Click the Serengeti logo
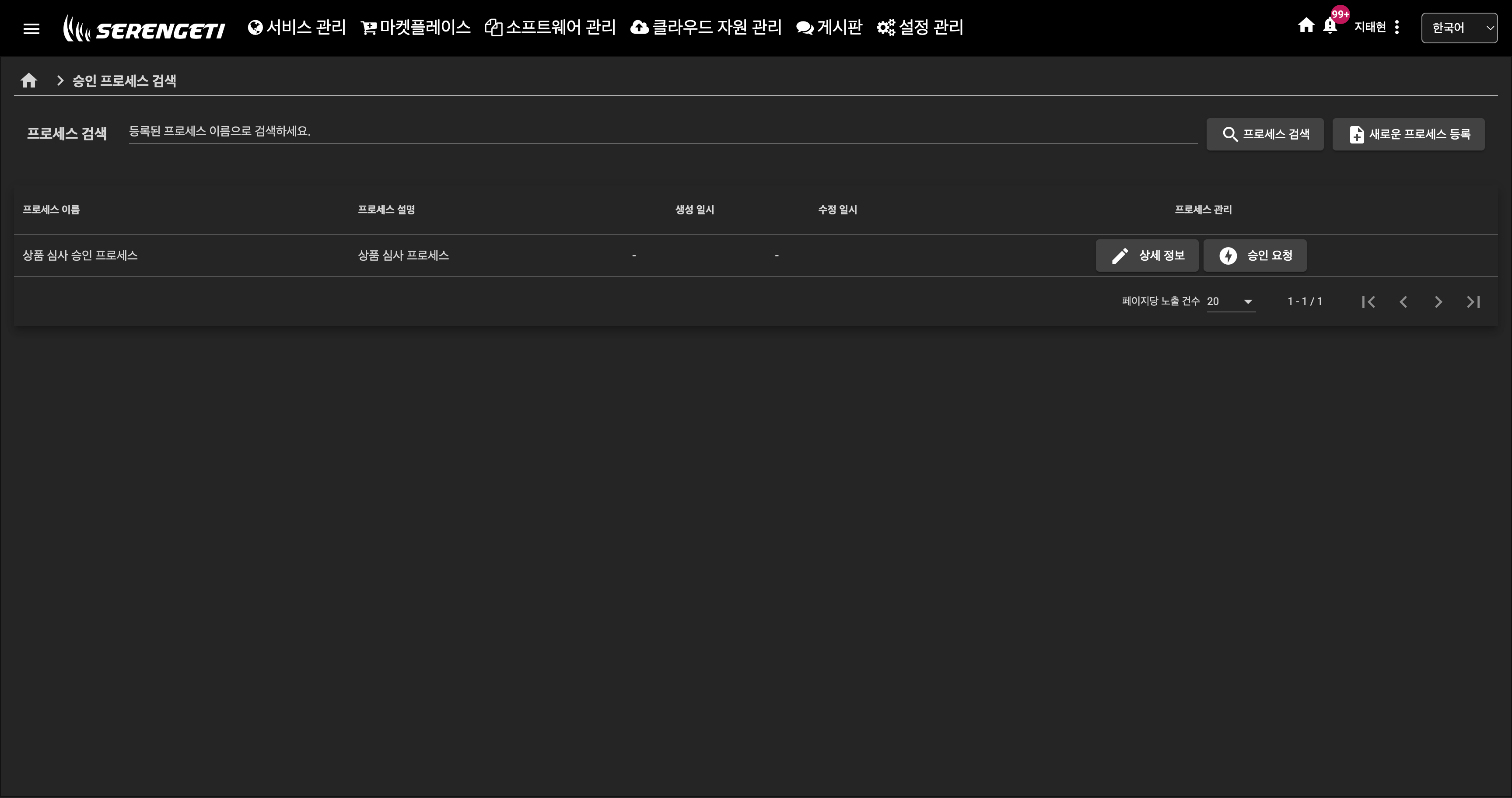Image resolution: width=1512 pixels, height=798 pixels. pyautogui.click(x=144, y=28)
